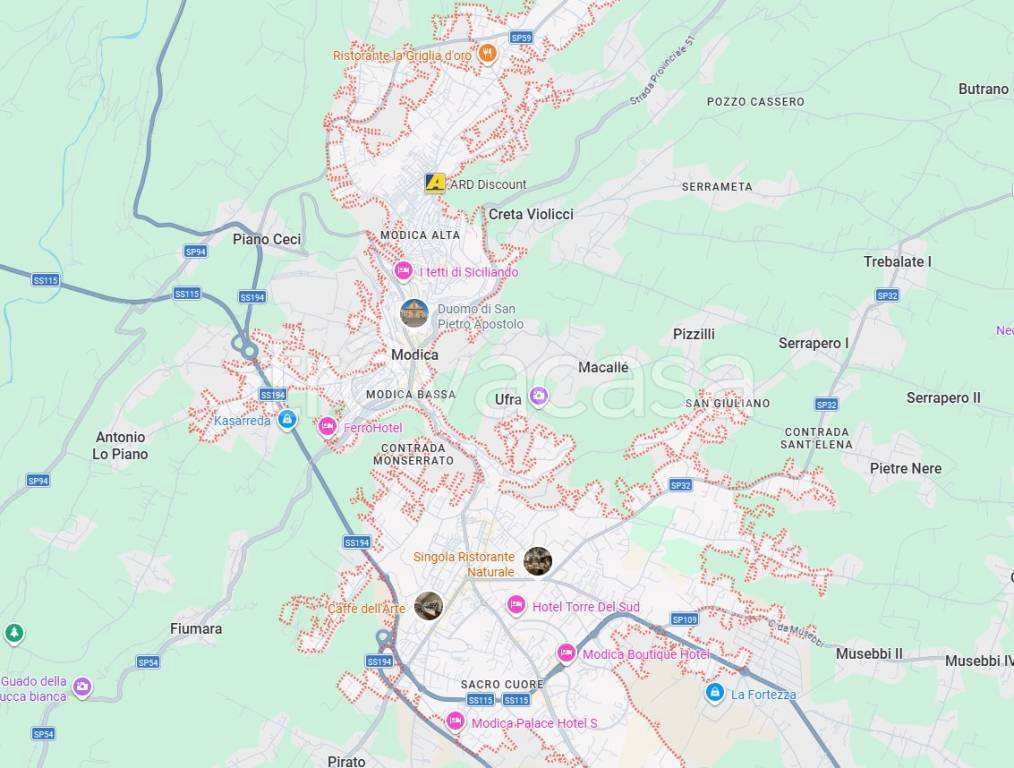Select the Creta Violicci place label
This screenshot has width=1014, height=768.
[531, 214]
